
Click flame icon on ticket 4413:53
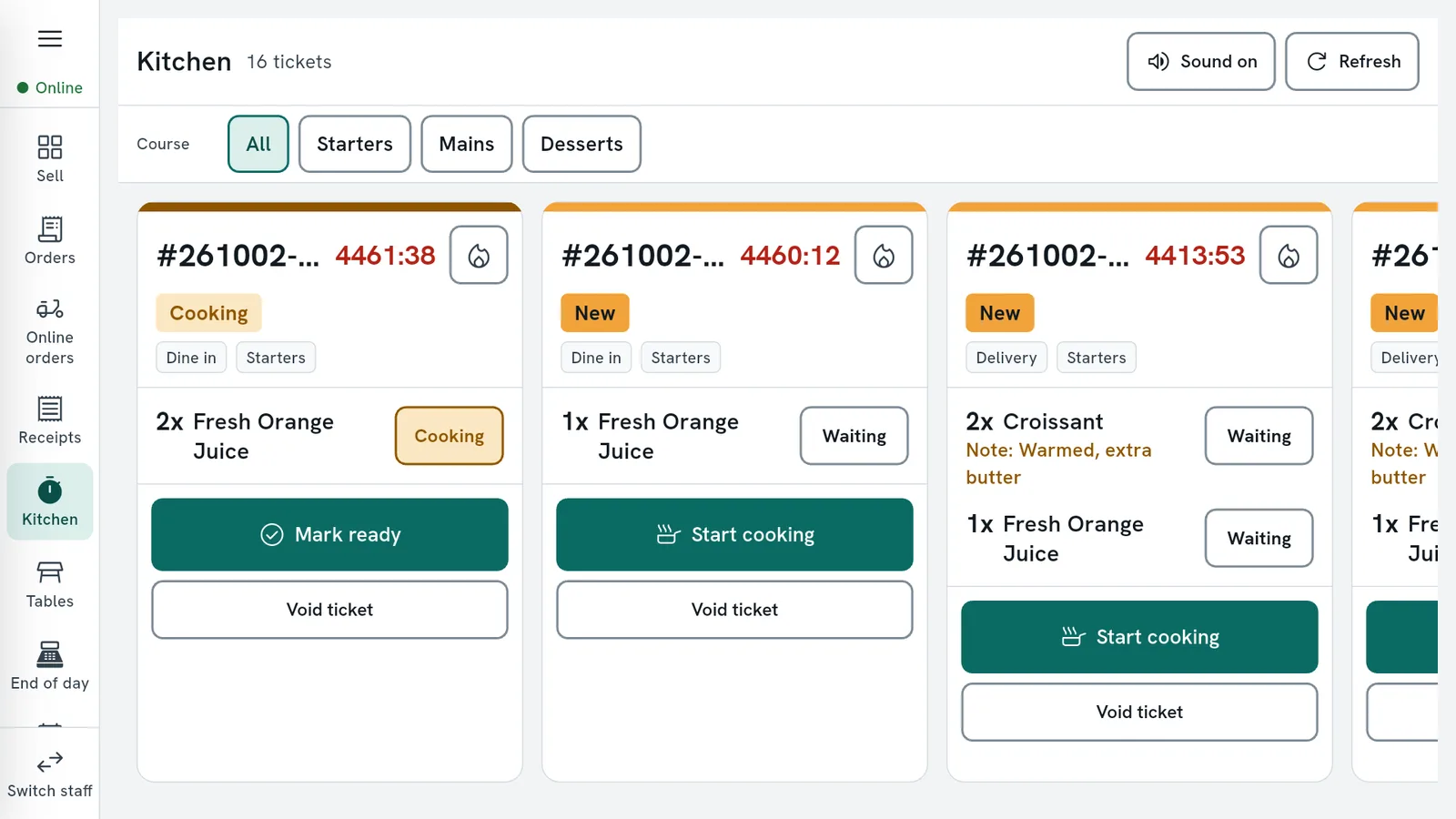click(x=1289, y=255)
